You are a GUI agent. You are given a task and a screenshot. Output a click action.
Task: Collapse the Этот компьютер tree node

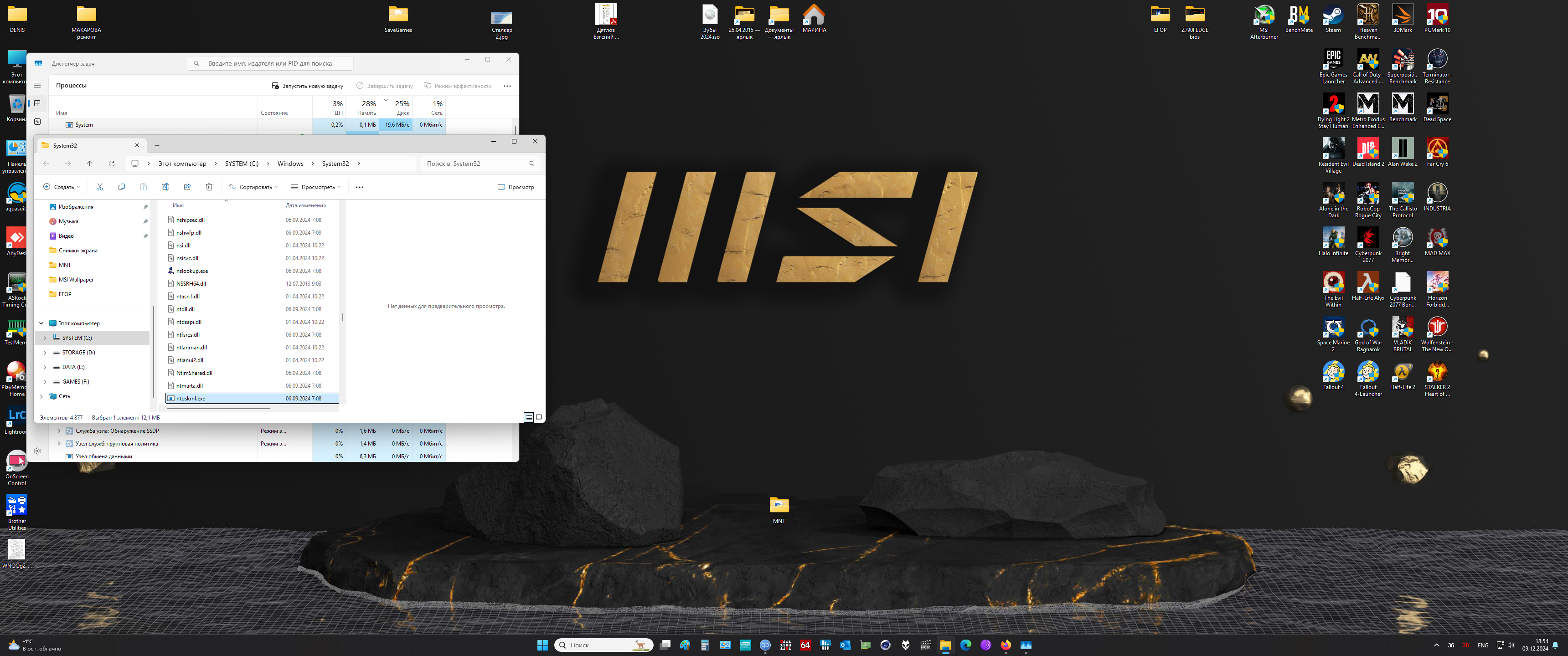(x=41, y=323)
